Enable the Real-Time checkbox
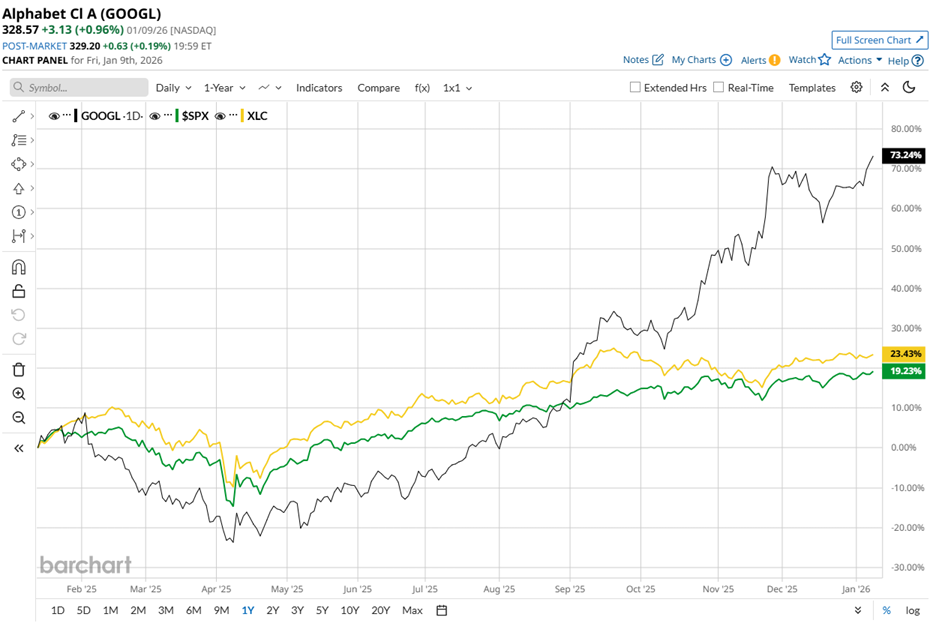The image size is (936, 635). point(719,88)
